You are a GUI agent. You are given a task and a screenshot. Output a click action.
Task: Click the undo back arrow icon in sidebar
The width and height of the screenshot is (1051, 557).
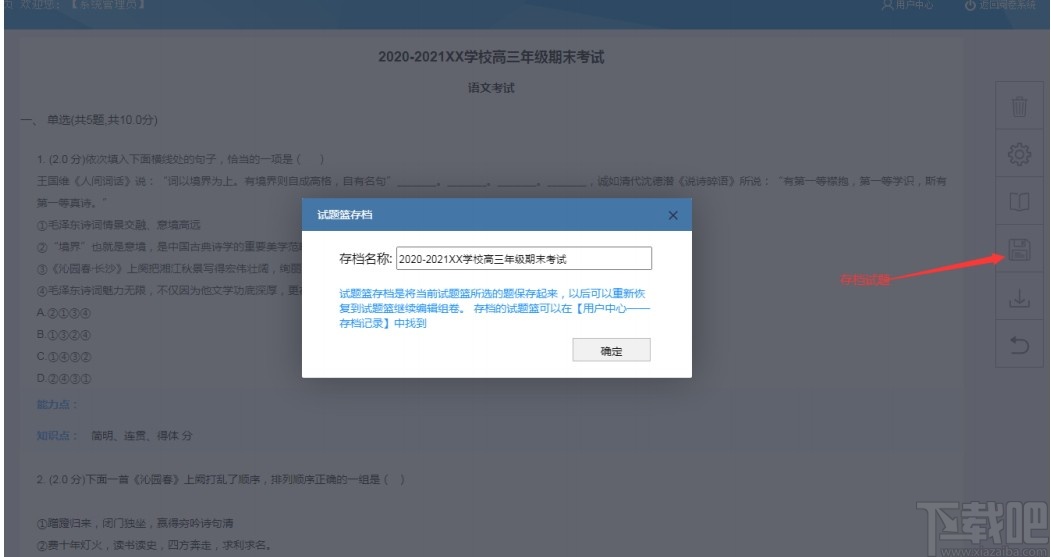pyautogui.click(x=1019, y=345)
